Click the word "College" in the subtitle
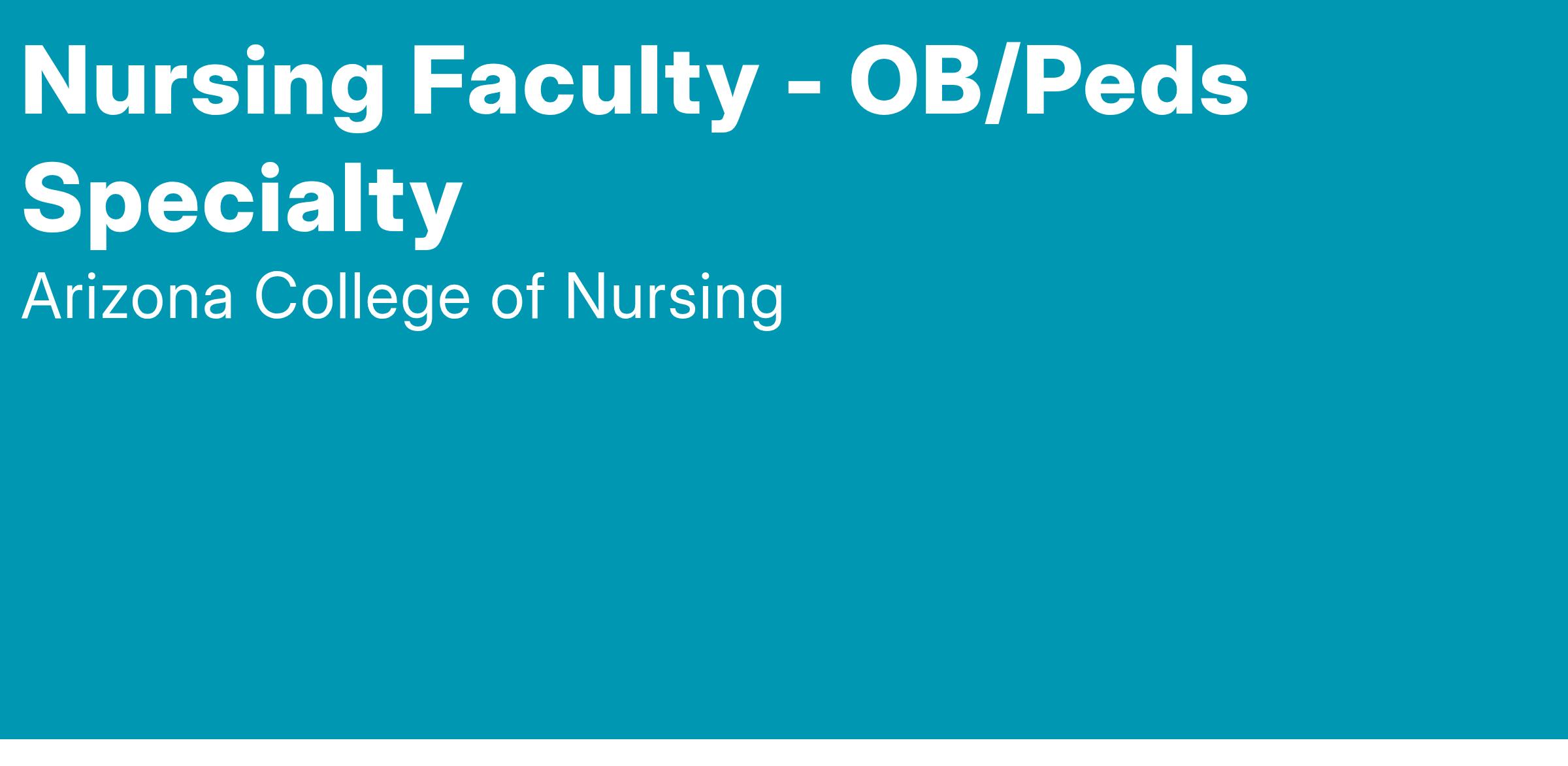This screenshot has height=766, width=1568. [x=363, y=298]
